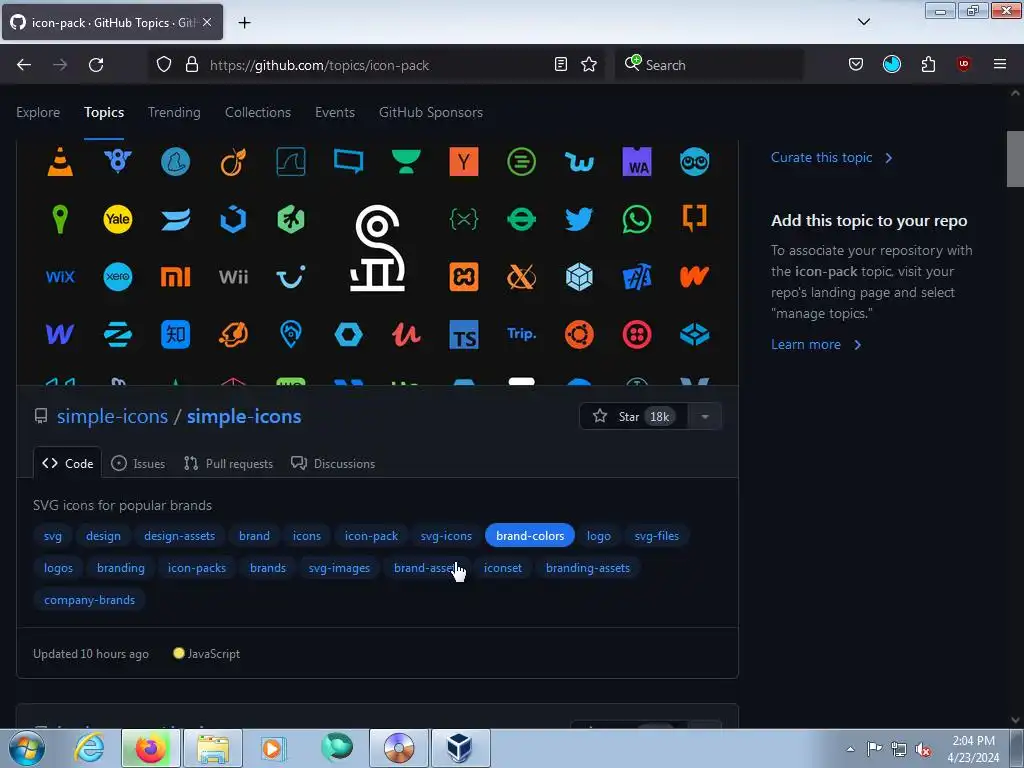Click the Wii brand icon
The height and width of the screenshot is (768, 1024).
(233, 277)
